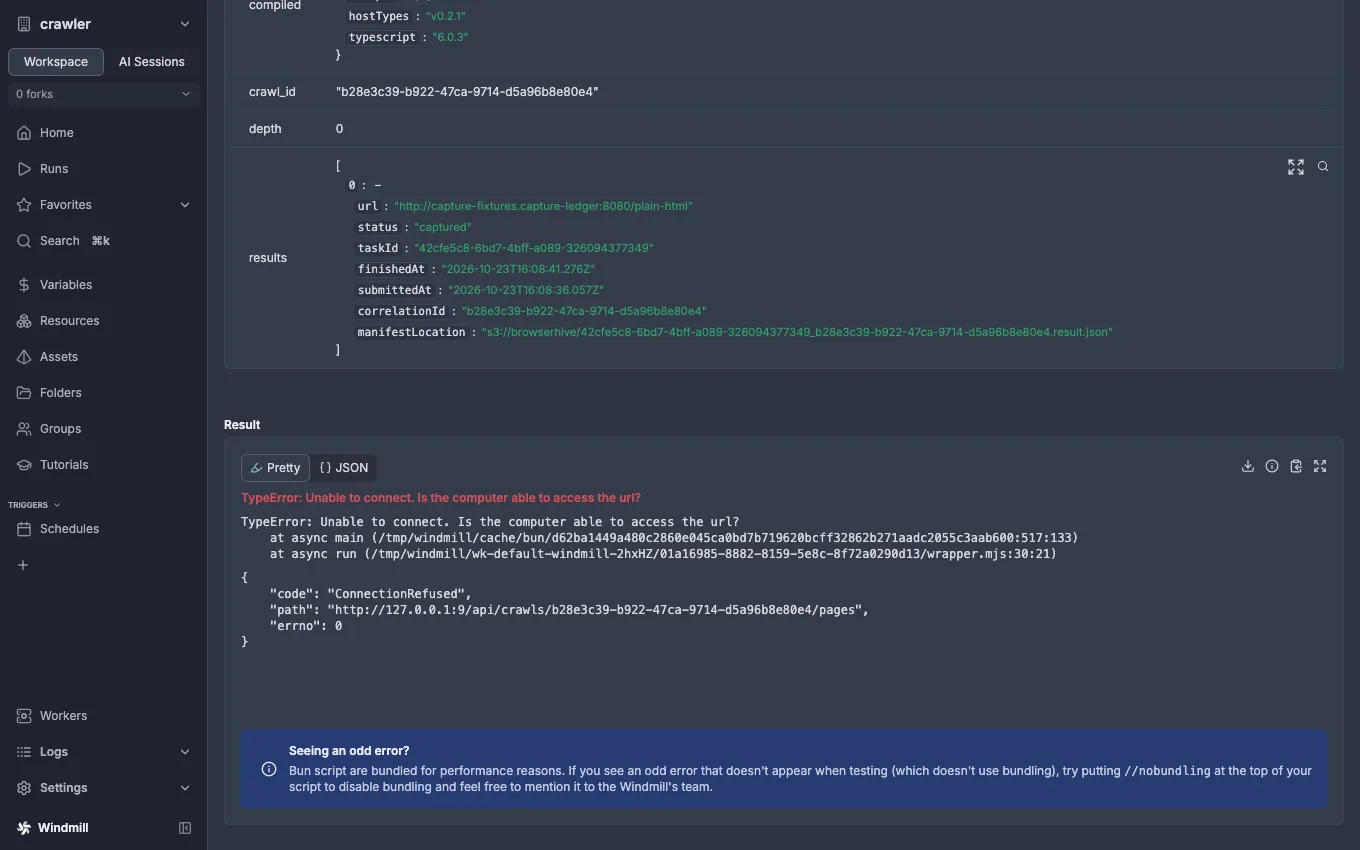The width and height of the screenshot is (1360, 850).
Task: Click the Logs list icon
Action: [x=25, y=752]
